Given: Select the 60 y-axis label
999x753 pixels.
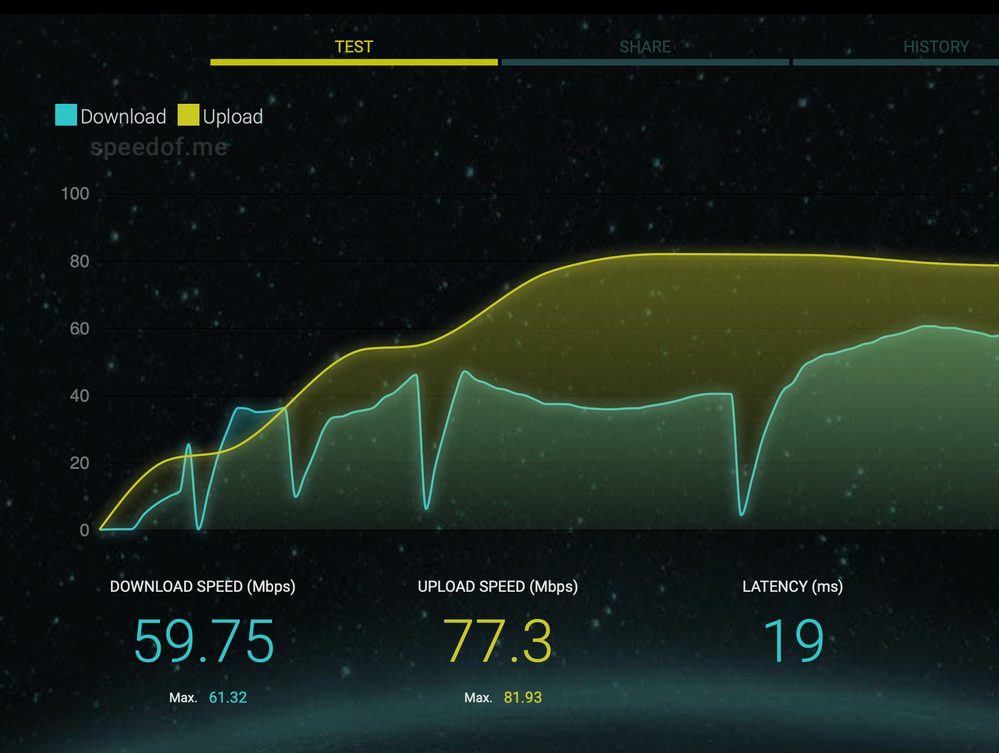Looking at the screenshot, I should click(x=78, y=329).
